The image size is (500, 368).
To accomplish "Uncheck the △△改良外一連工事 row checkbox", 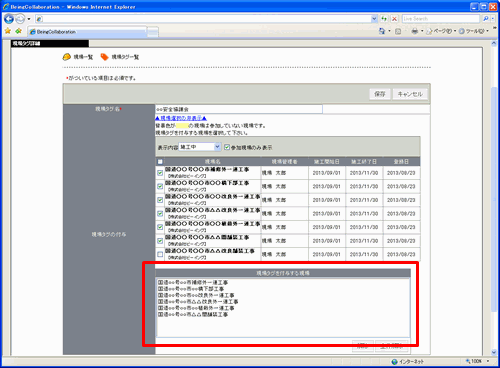I will (x=160, y=213).
